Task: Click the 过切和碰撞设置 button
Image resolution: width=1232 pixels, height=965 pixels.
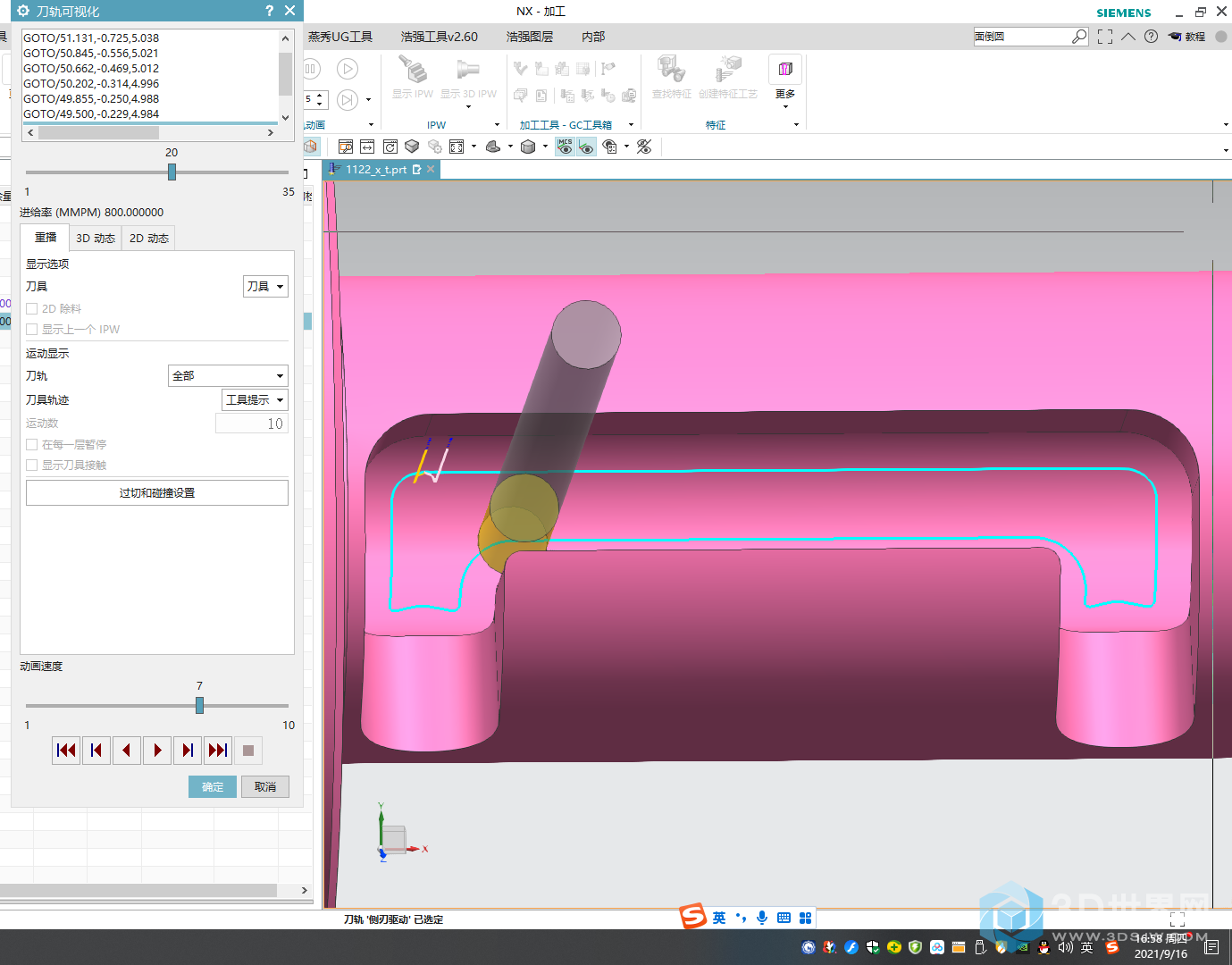Action: (157, 492)
